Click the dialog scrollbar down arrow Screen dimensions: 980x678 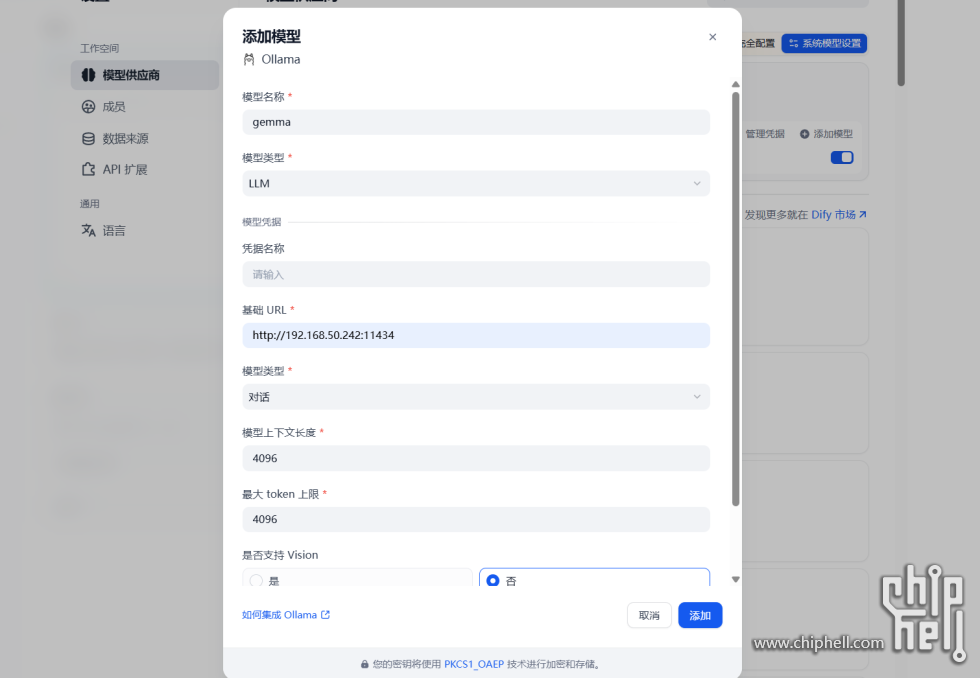point(736,579)
